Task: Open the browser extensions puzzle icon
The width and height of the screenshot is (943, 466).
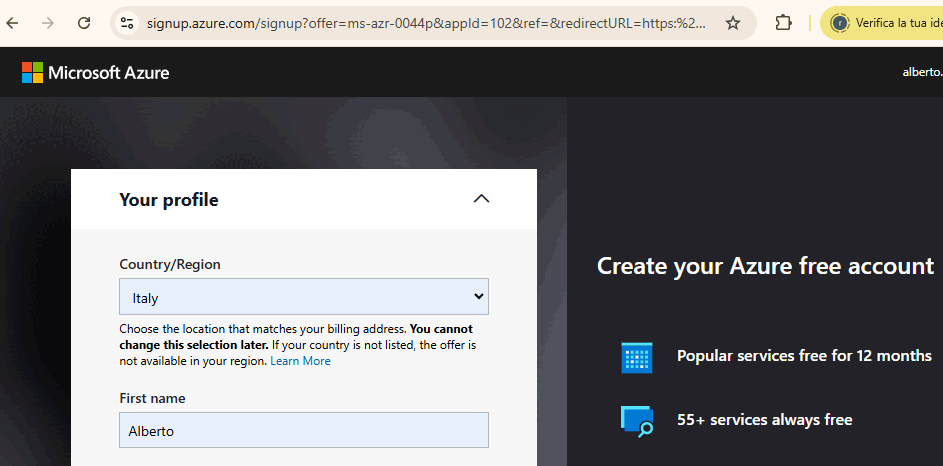Action: 783,23
